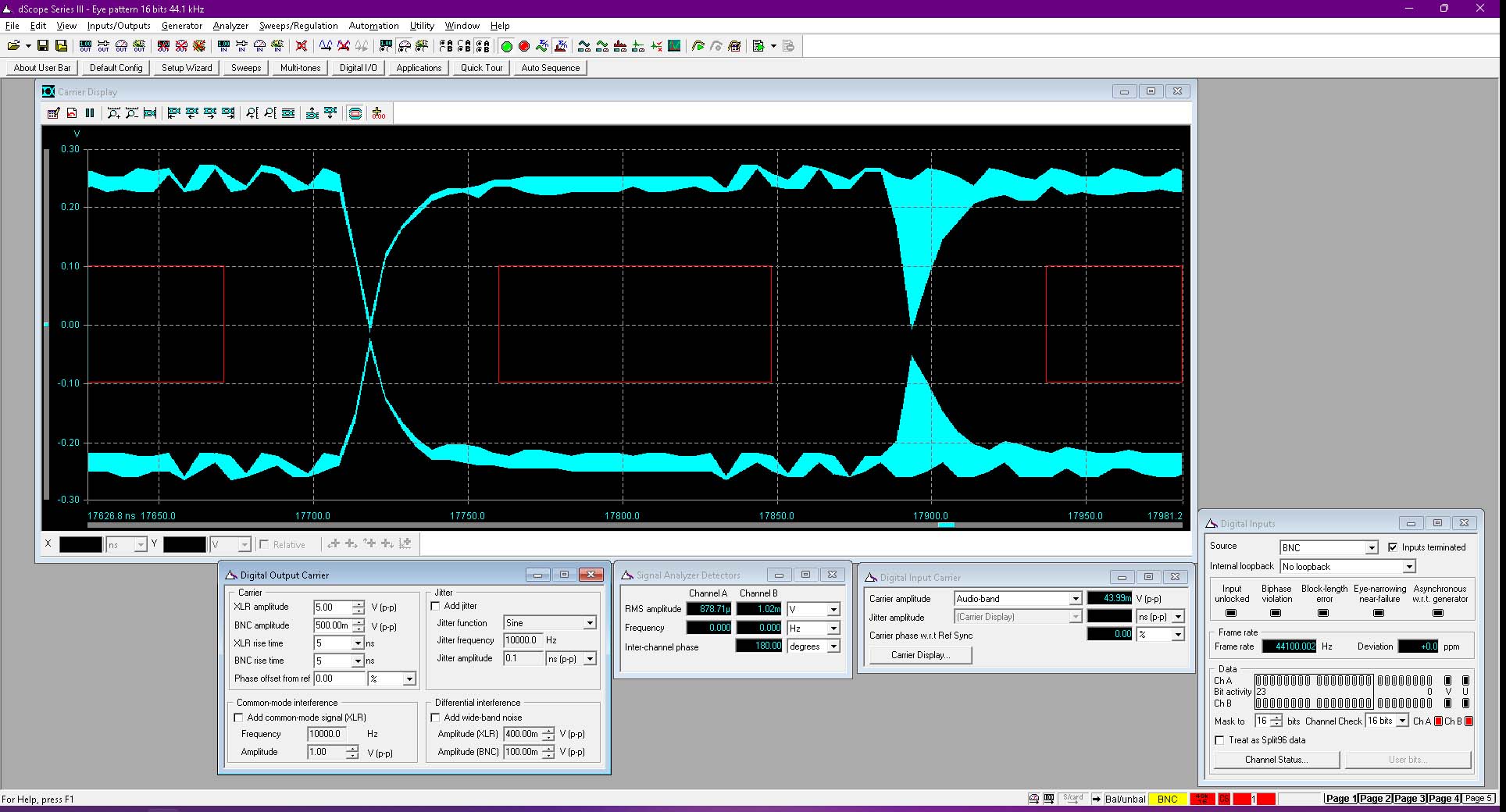
Task: Click the Setup Wizard button
Action: (187, 68)
